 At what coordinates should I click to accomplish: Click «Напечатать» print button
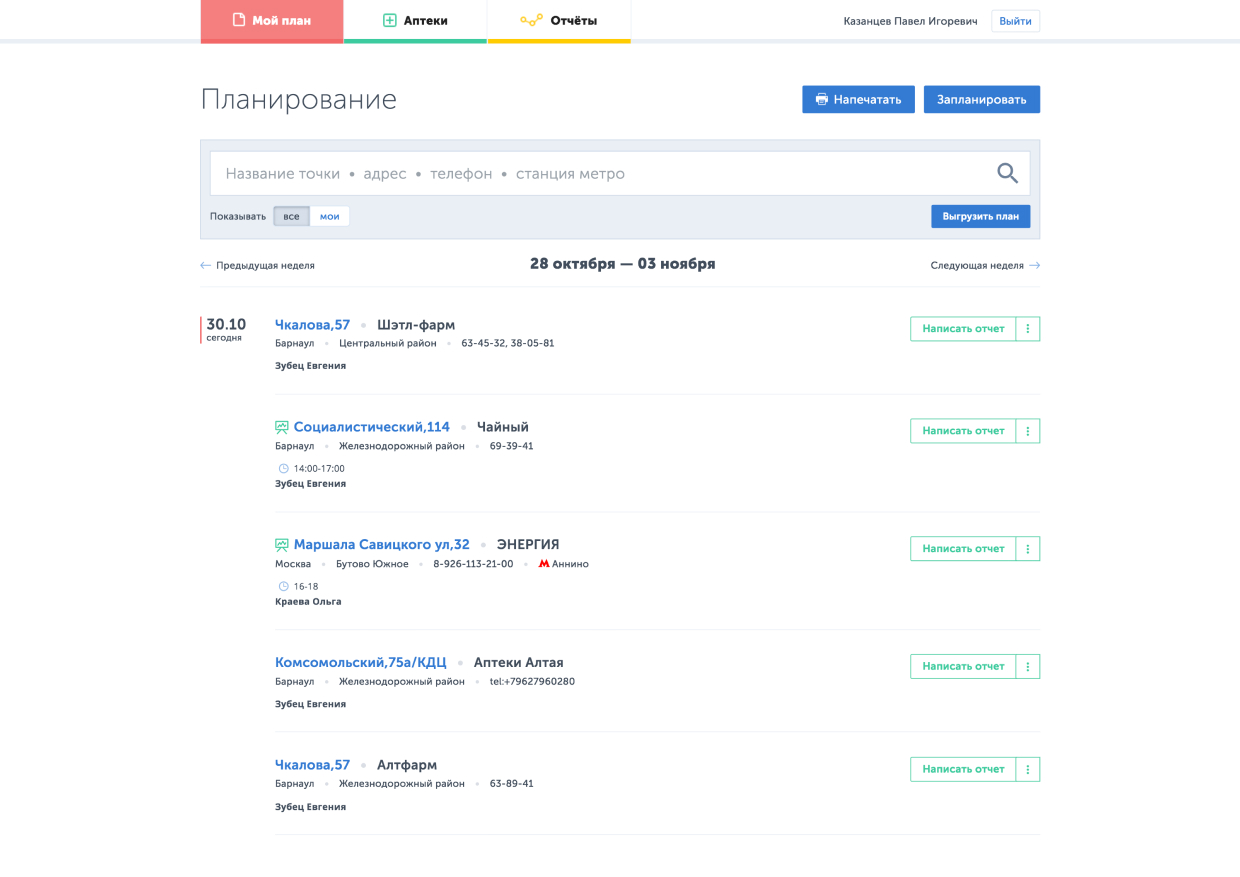click(858, 99)
